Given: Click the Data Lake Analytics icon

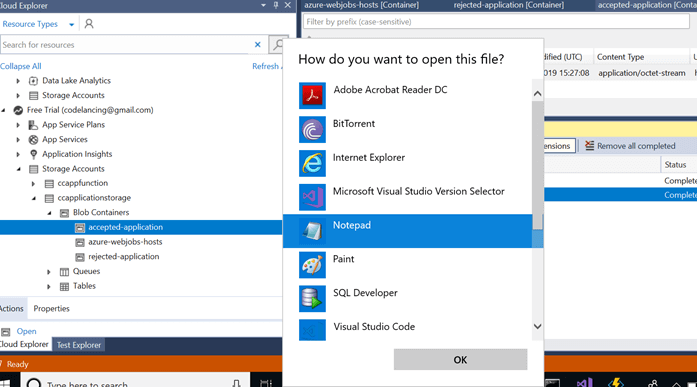Looking at the screenshot, I should [x=33, y=81].
